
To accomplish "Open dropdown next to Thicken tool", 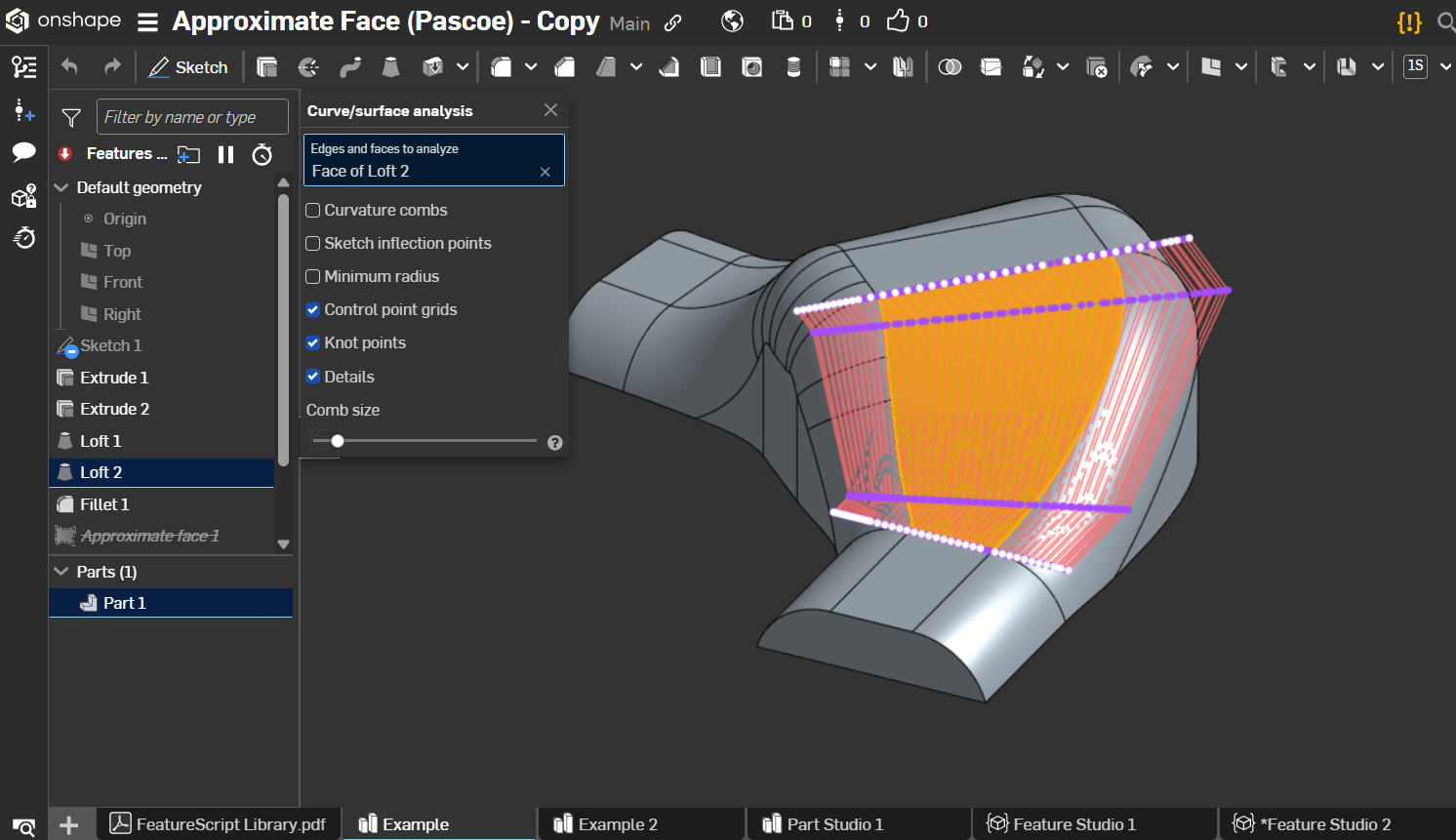I will click(463, 66).
